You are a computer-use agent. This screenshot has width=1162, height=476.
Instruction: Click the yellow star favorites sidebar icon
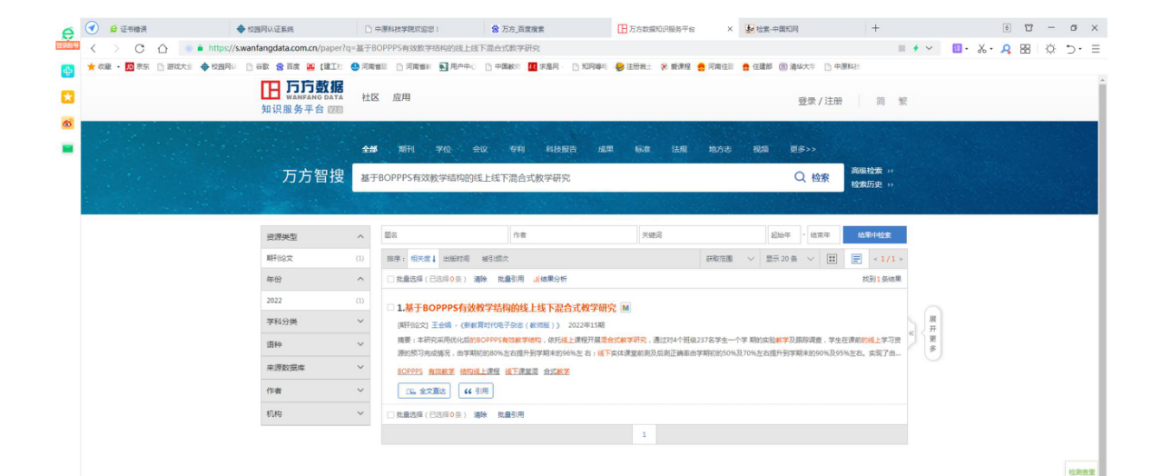pos(67,97)
